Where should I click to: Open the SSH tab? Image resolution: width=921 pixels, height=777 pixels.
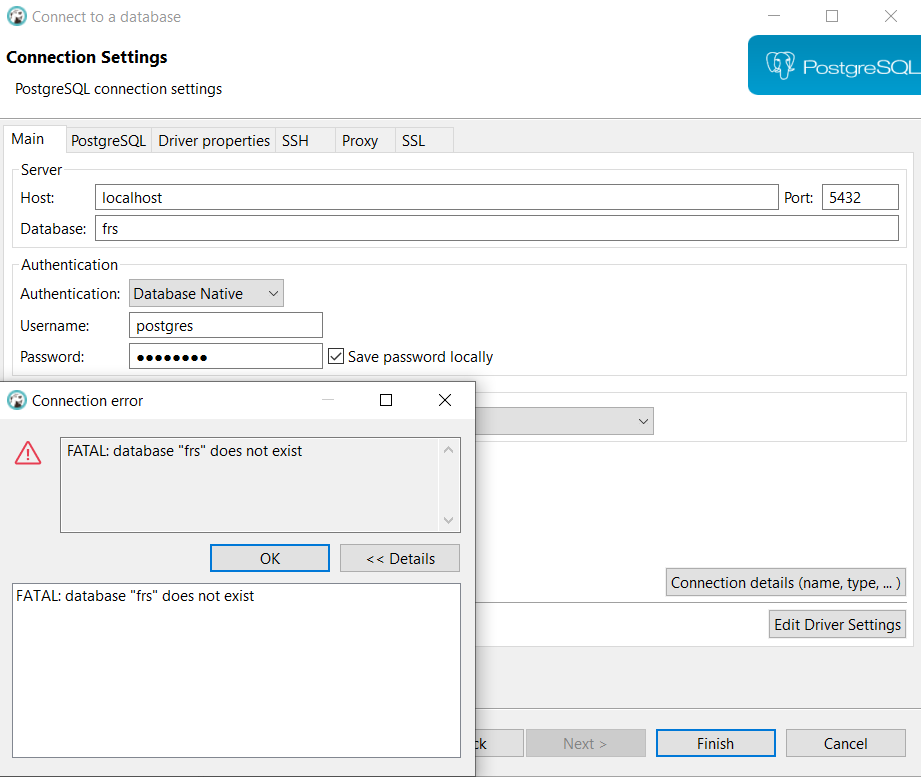click(x=294, y=140)
